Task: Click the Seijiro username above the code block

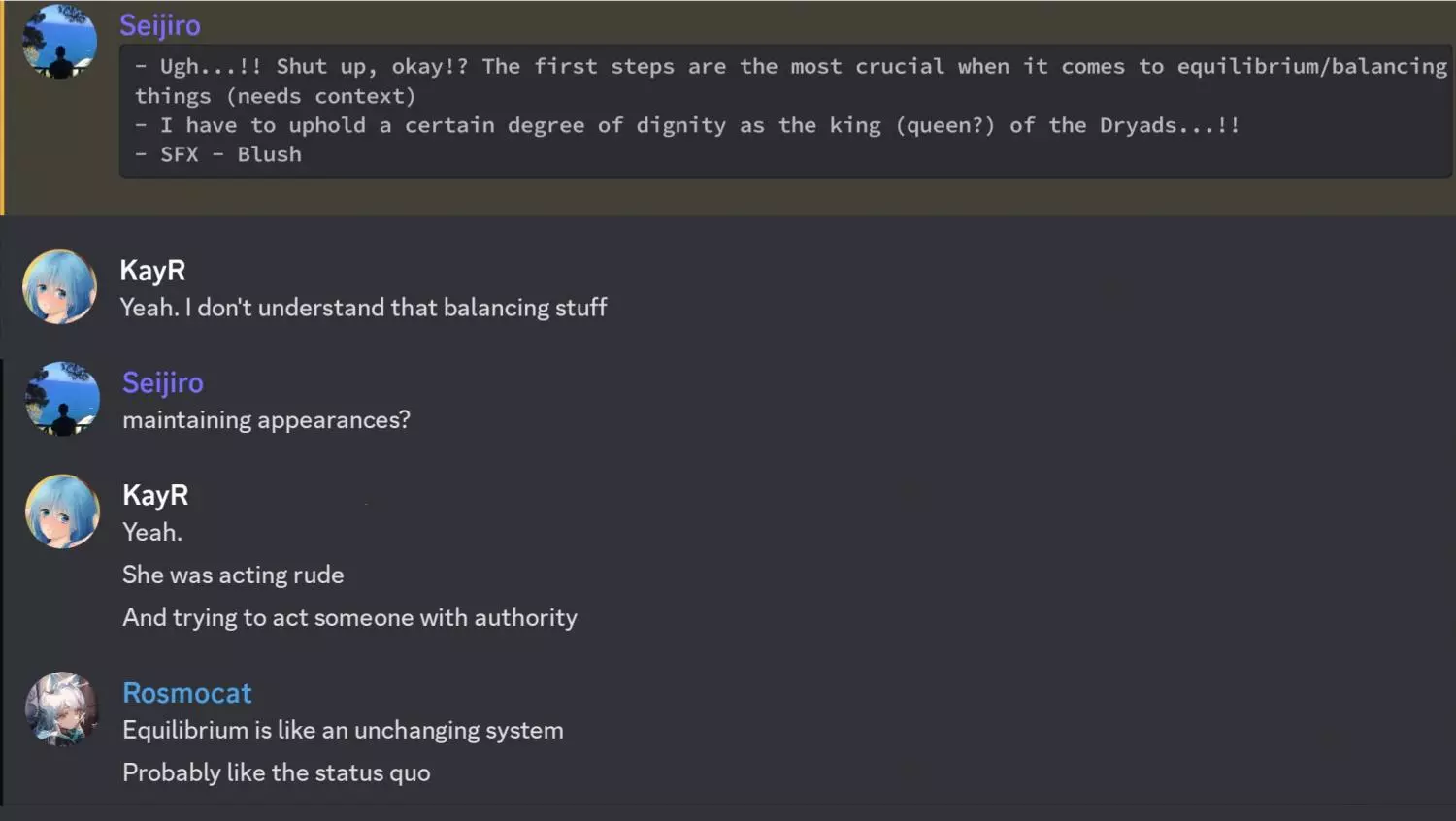Action: point(160,25)
